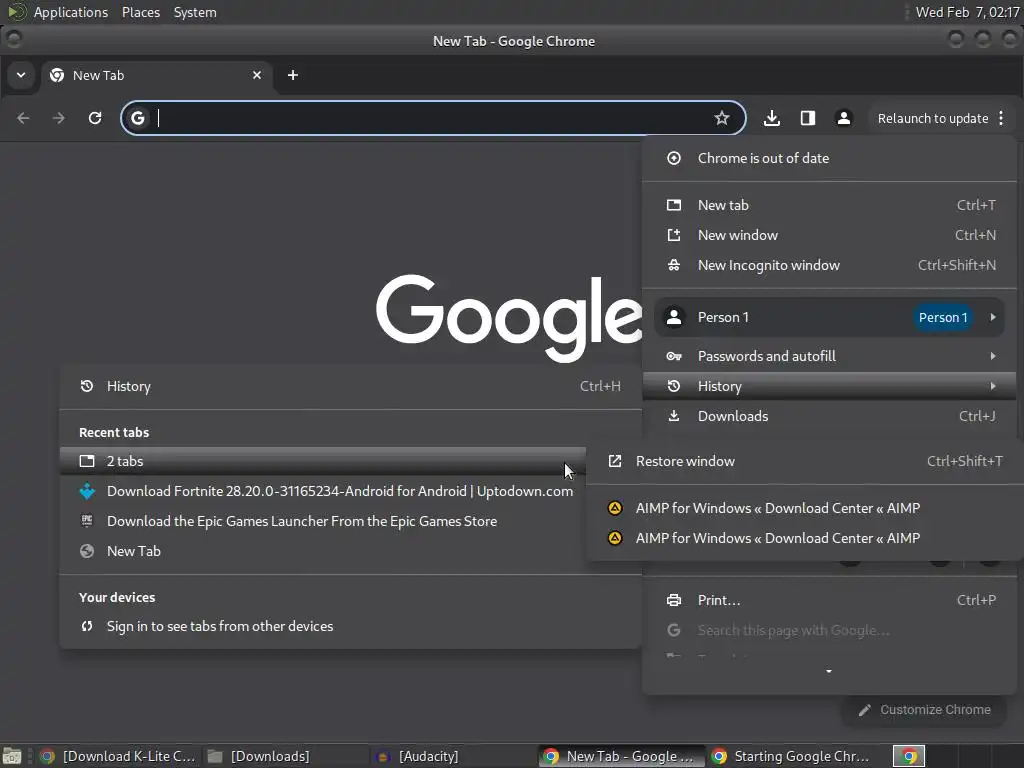Open second AIMP for Windows entry
This screenshot has height=768, width=1024.
[805, 538]
